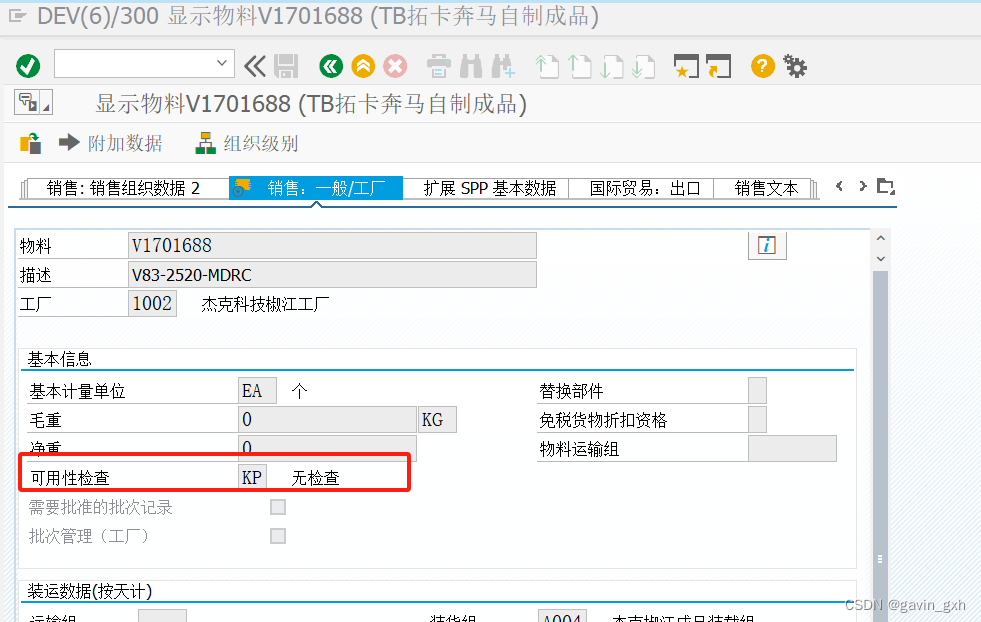The image size is (981, 622).
Task: Go to next page icon
Action: [611, 66]
